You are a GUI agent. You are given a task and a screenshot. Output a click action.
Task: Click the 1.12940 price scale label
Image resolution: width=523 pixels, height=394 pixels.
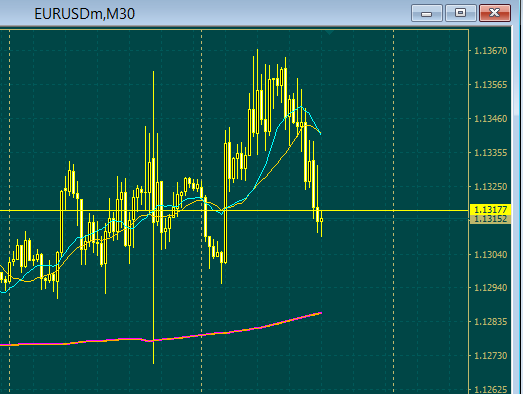click(x=490, y=288)
